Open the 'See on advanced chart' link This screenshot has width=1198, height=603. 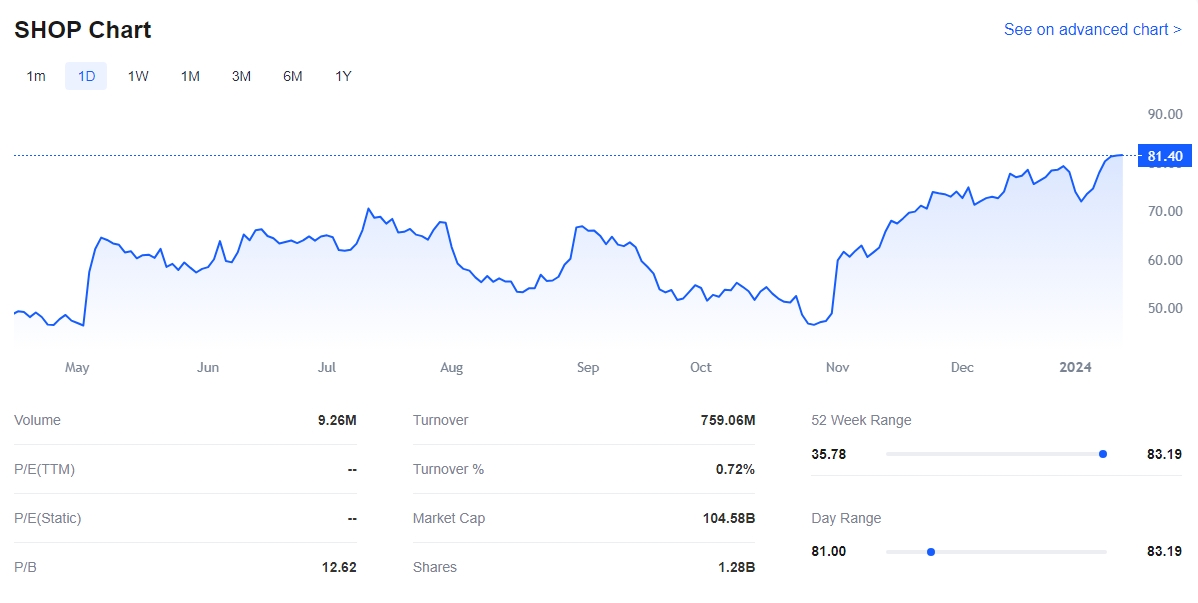tap(1092, 30)
